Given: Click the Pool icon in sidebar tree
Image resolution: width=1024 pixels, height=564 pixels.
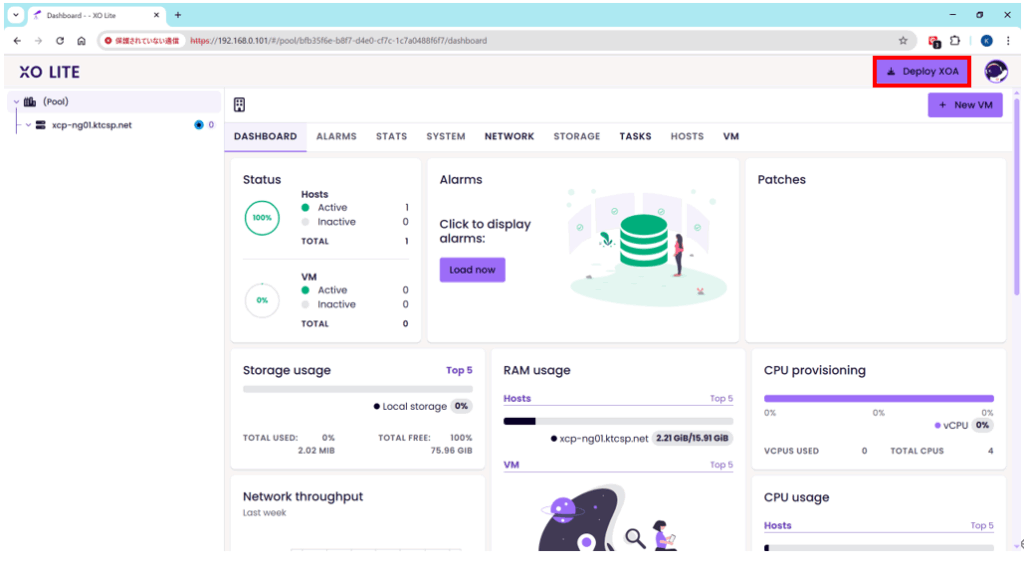Looking at the screenshot, I should coord(30,102).
